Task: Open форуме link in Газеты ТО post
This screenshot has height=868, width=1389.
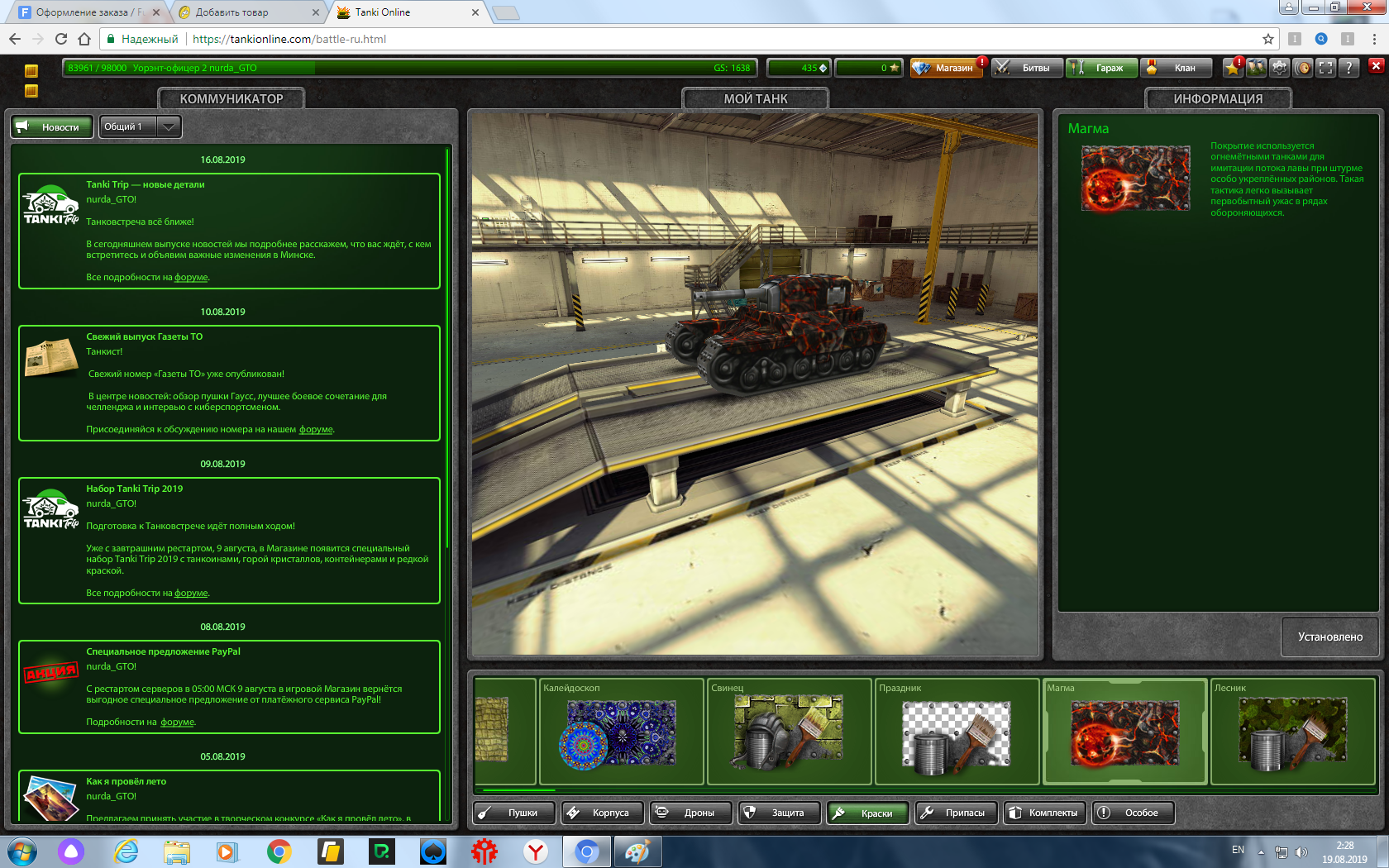Action: 316,429
